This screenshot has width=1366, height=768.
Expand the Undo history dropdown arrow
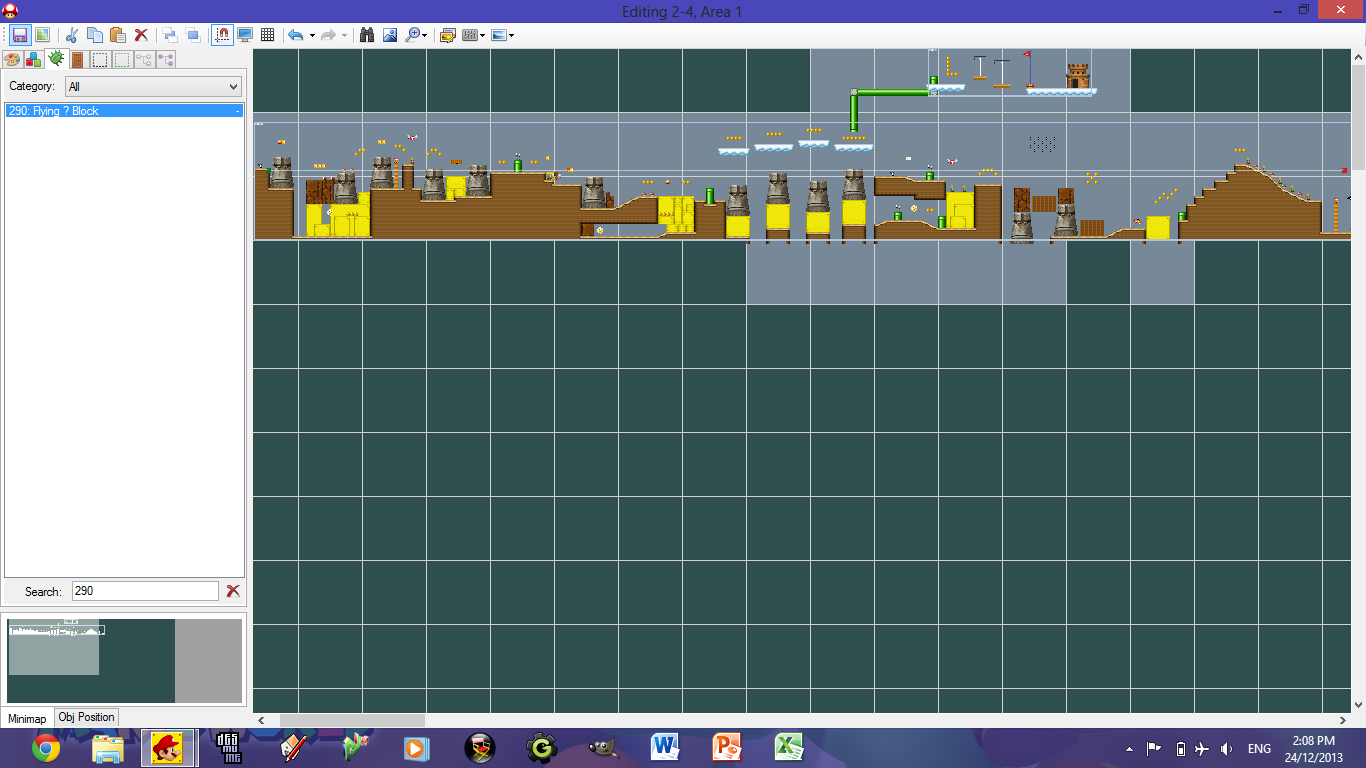pos(312,35)
